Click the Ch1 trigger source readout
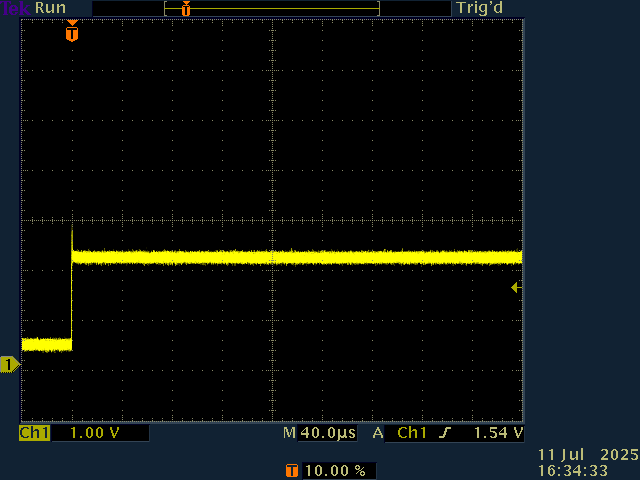Screen dimensions: 640x480 [411, 433]
